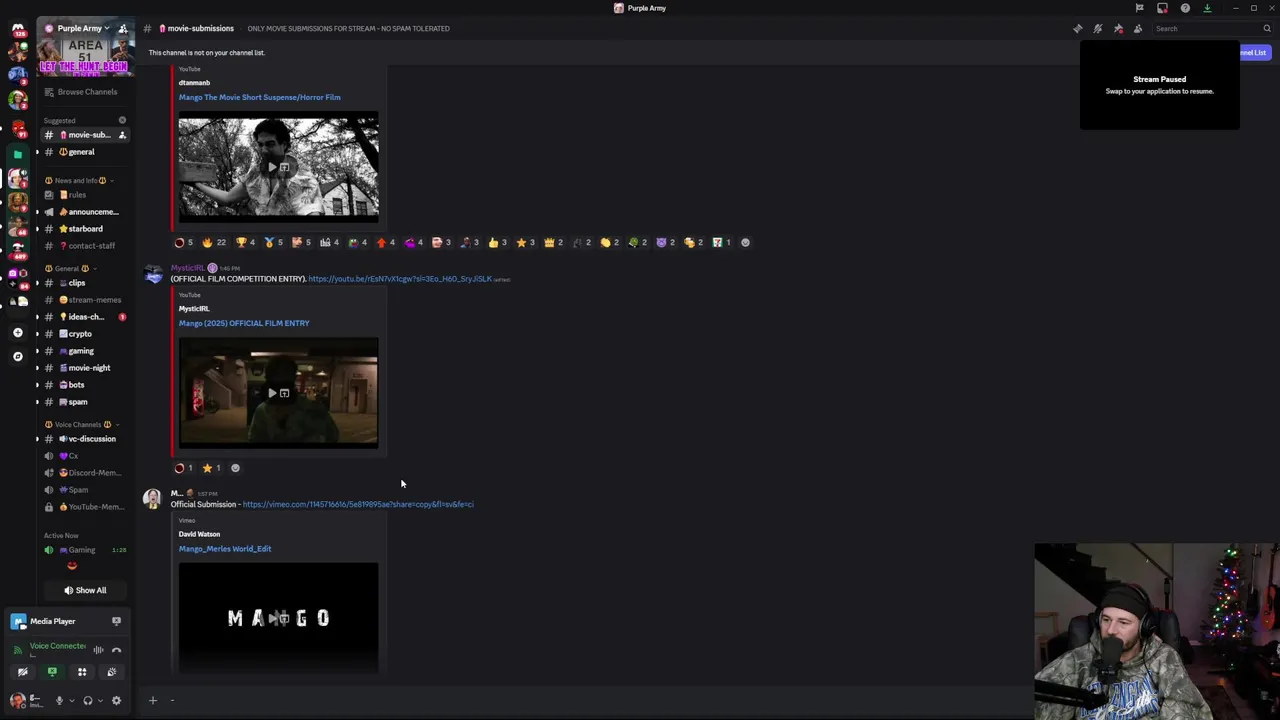The image size is (1280, 720).
Task: Add reaction to Mango Movie Short message
Action: [745, 242]
